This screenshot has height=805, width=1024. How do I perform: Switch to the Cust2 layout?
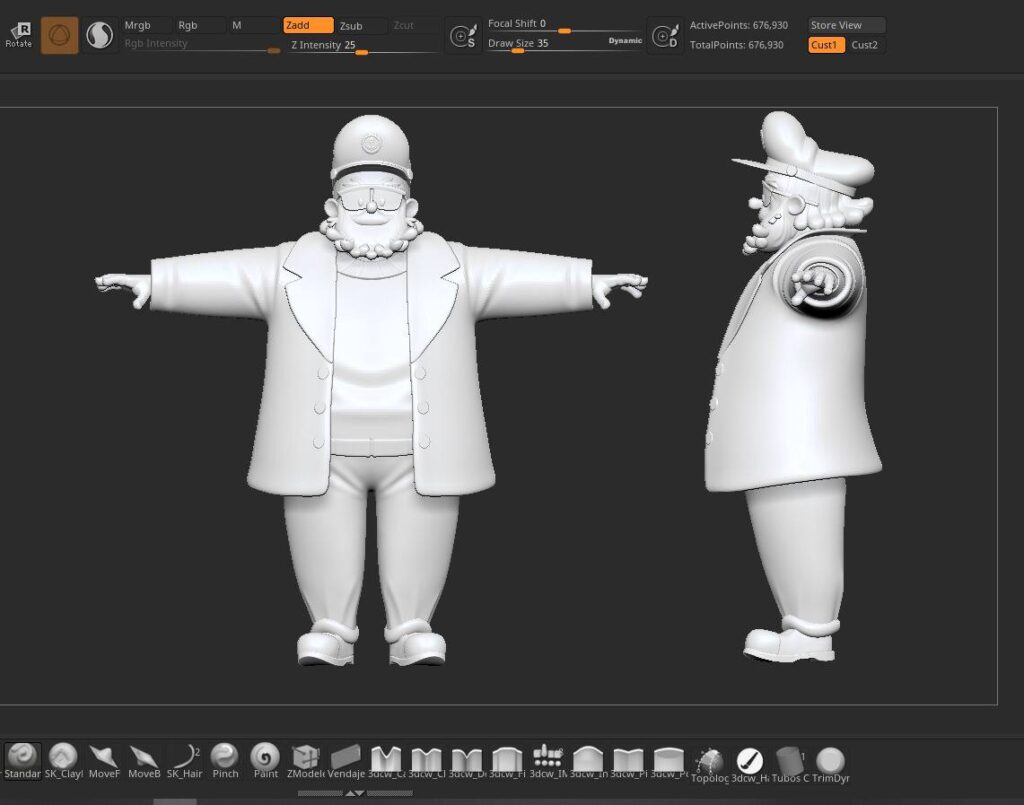(866, 45)
